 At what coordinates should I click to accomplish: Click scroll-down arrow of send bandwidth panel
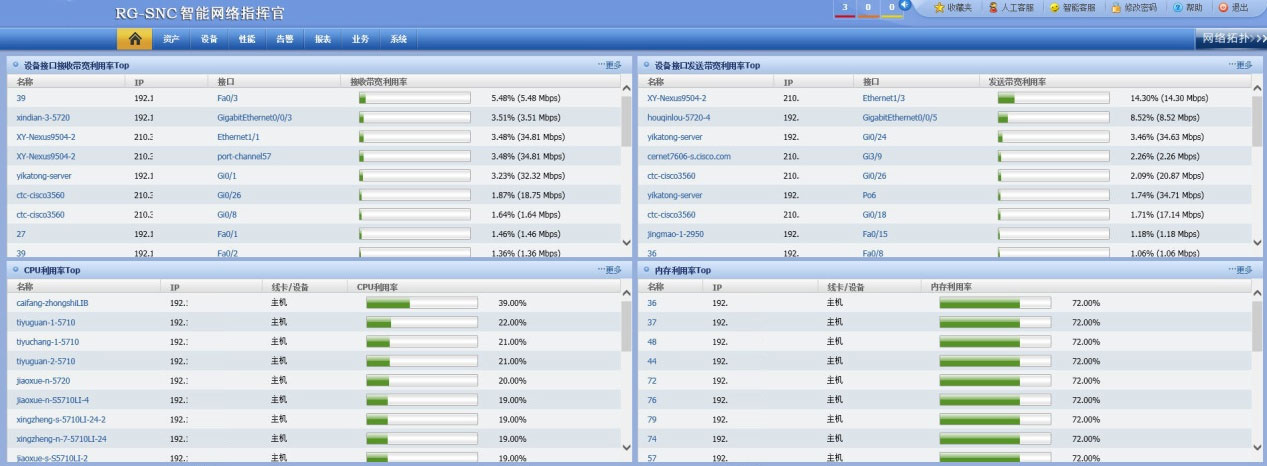click(1257, 242)
